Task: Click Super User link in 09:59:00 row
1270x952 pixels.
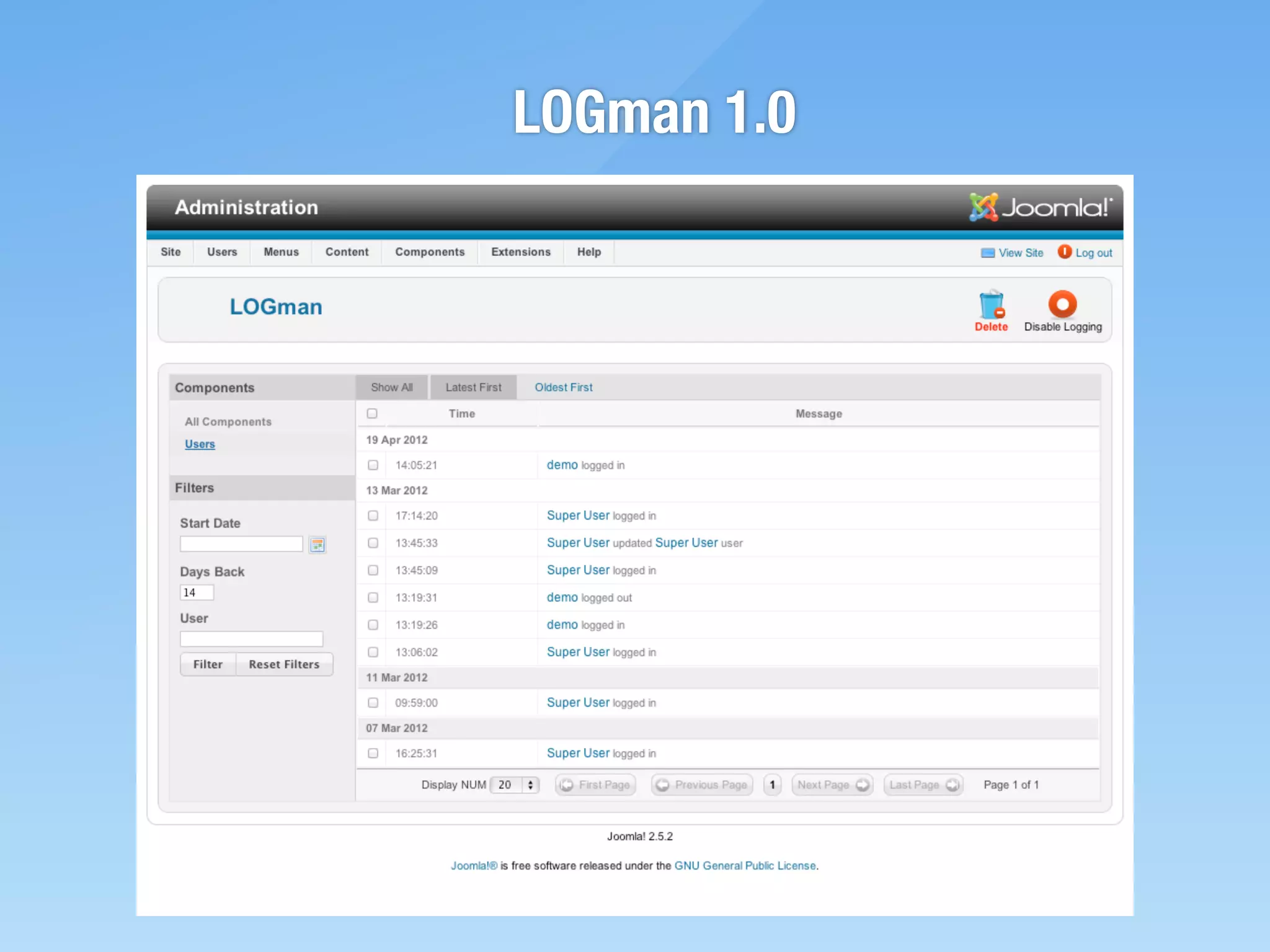Action: coord(578,703)
